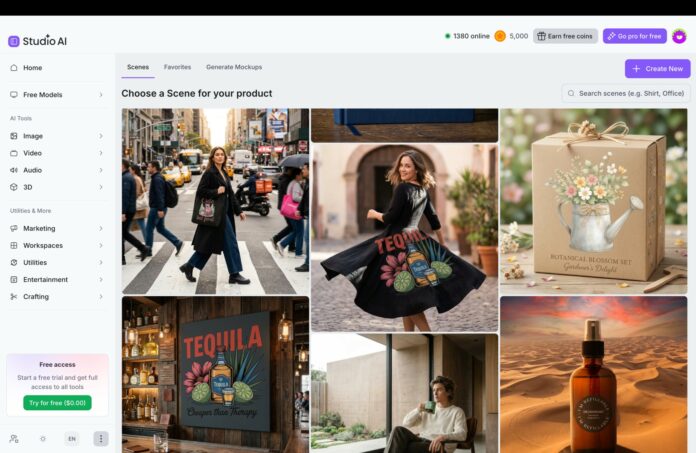Screen dimensions: 696x453
Task: Switch to the Scenes tab
Action: point(138,67)
